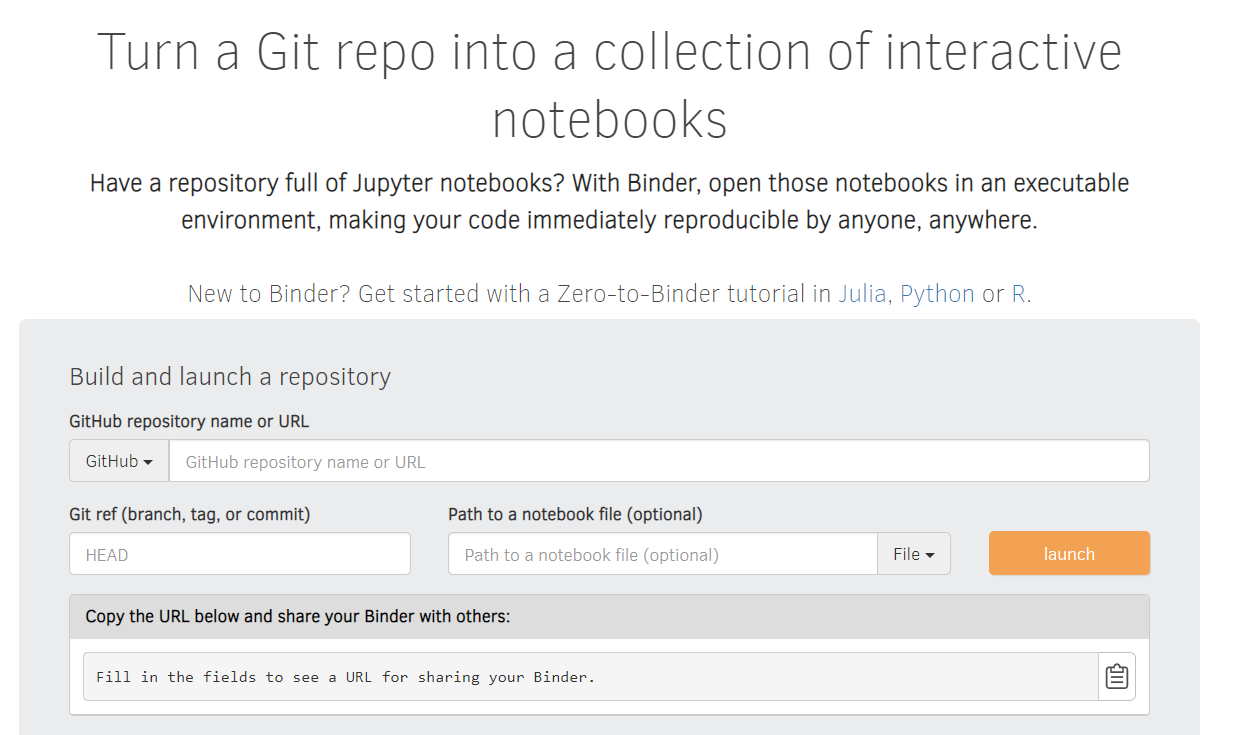The image size is (1249, 735).
Task: Click the 'Zero-to-Binder tutorial' text
Action: (680, 294)
